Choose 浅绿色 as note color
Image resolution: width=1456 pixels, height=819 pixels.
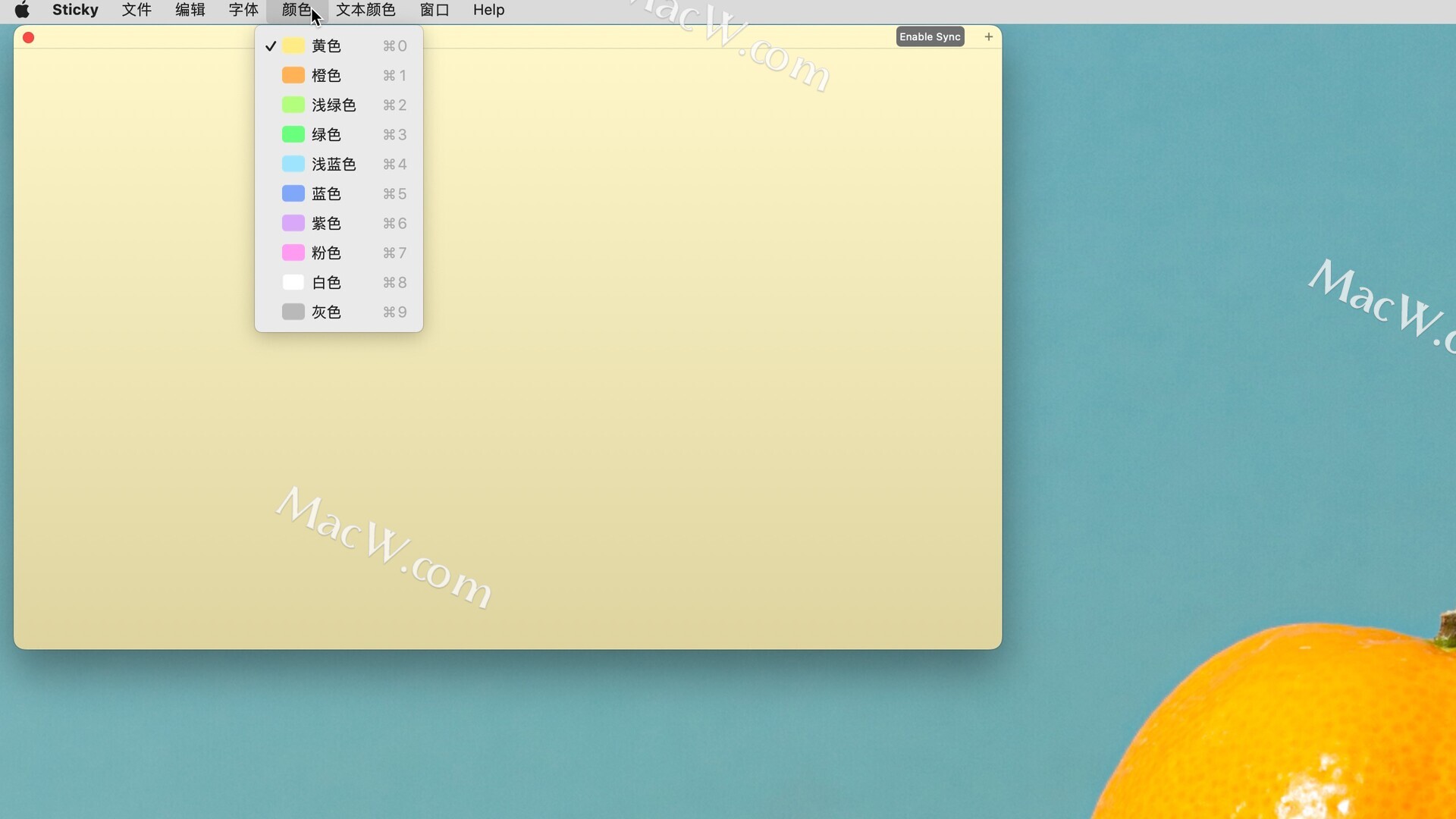(339, 105)
